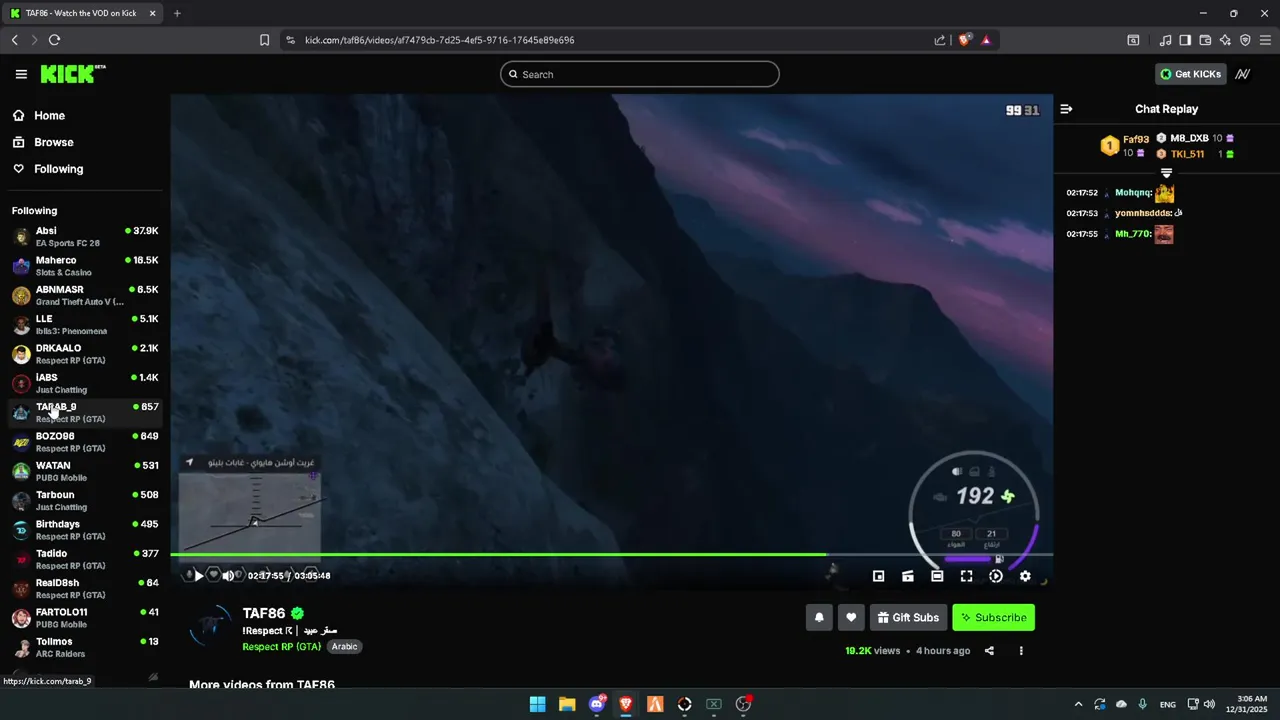This screenshot has height=720, width=1280.
Task: Click Faf93 top gifter in leaderboard
Action: [x=1136, y=140]
